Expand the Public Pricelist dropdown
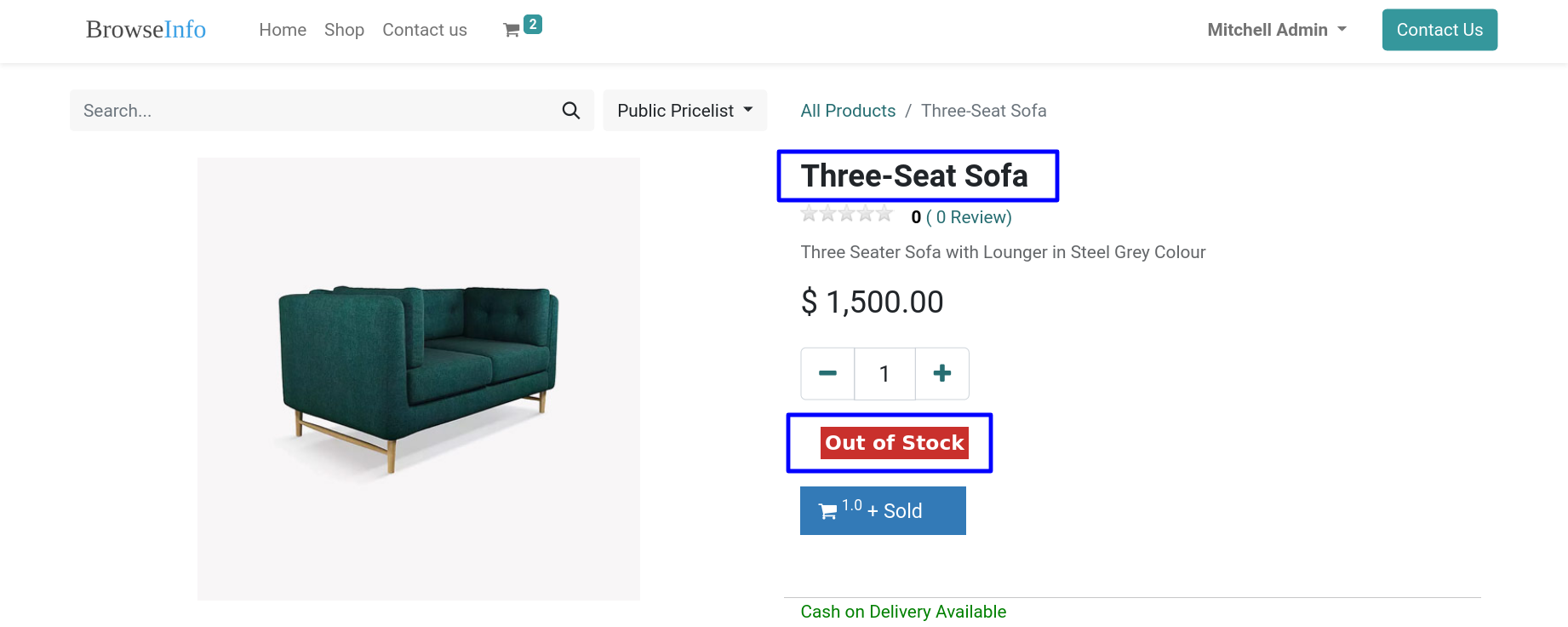The height and width of the screenshot is (627, 1568). tap(684, 111)
